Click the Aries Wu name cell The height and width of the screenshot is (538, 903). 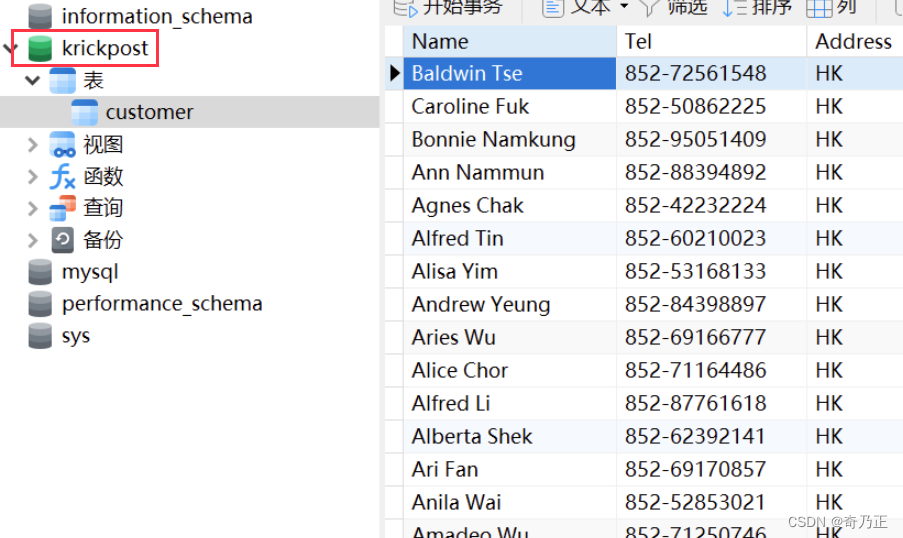point(510,338)
